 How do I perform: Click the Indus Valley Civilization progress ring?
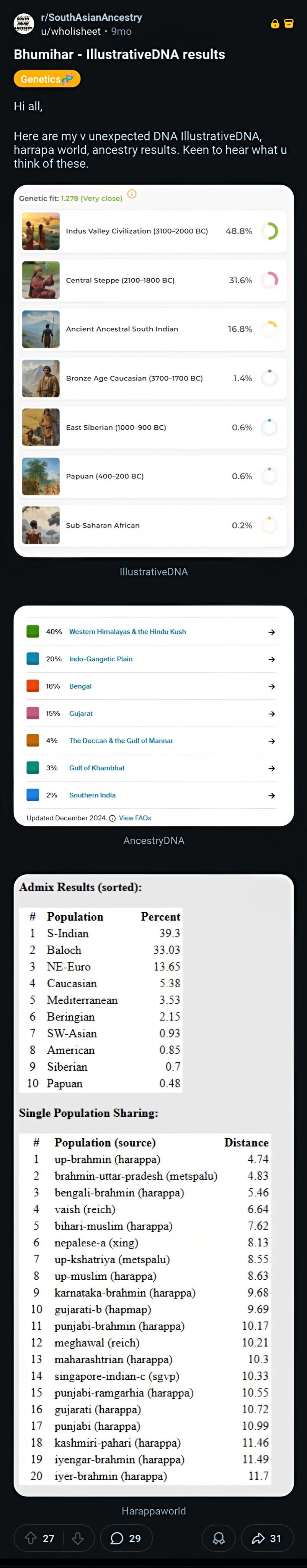click(269, 231)
